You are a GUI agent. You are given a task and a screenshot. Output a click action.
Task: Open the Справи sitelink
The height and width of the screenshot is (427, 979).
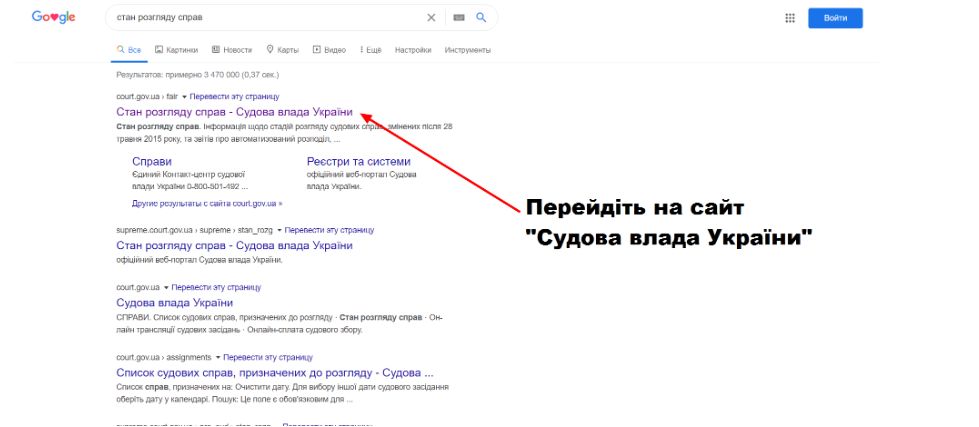click(152, 161)
